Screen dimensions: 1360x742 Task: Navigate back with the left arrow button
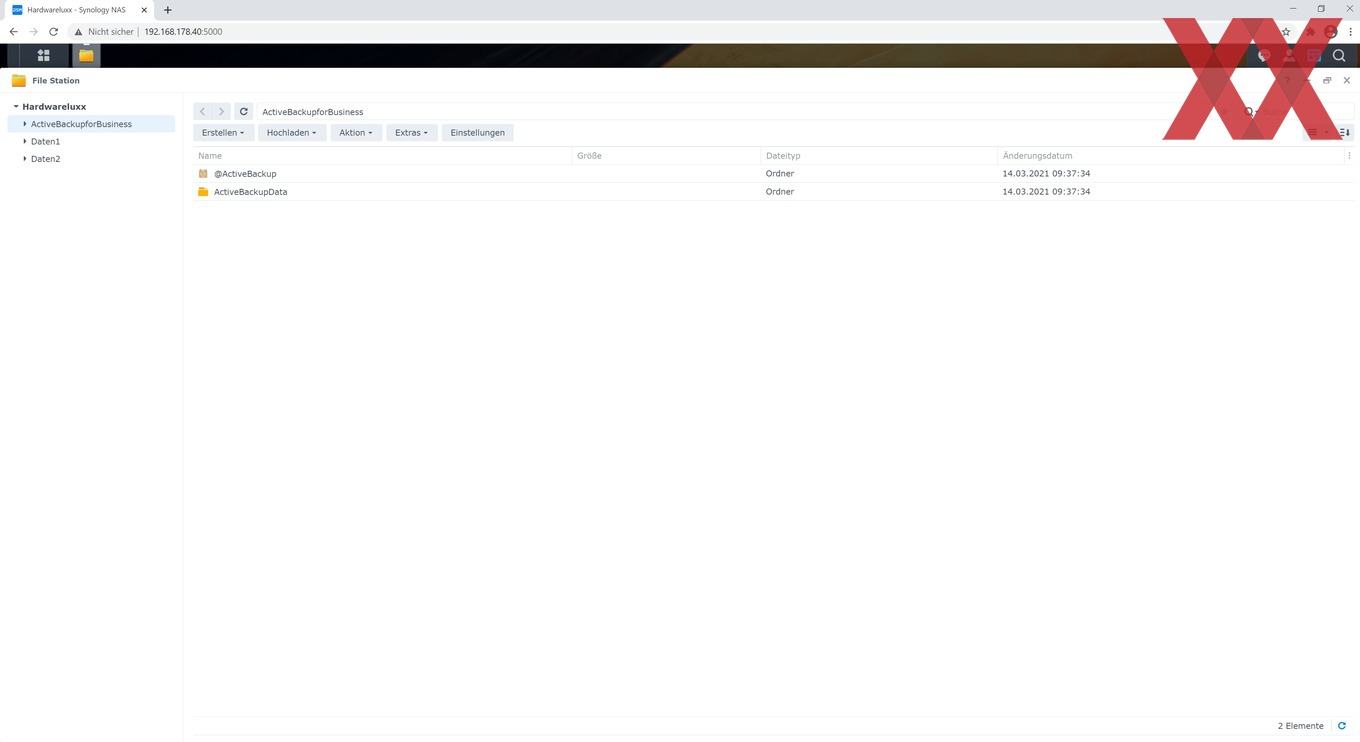point(202,112)
